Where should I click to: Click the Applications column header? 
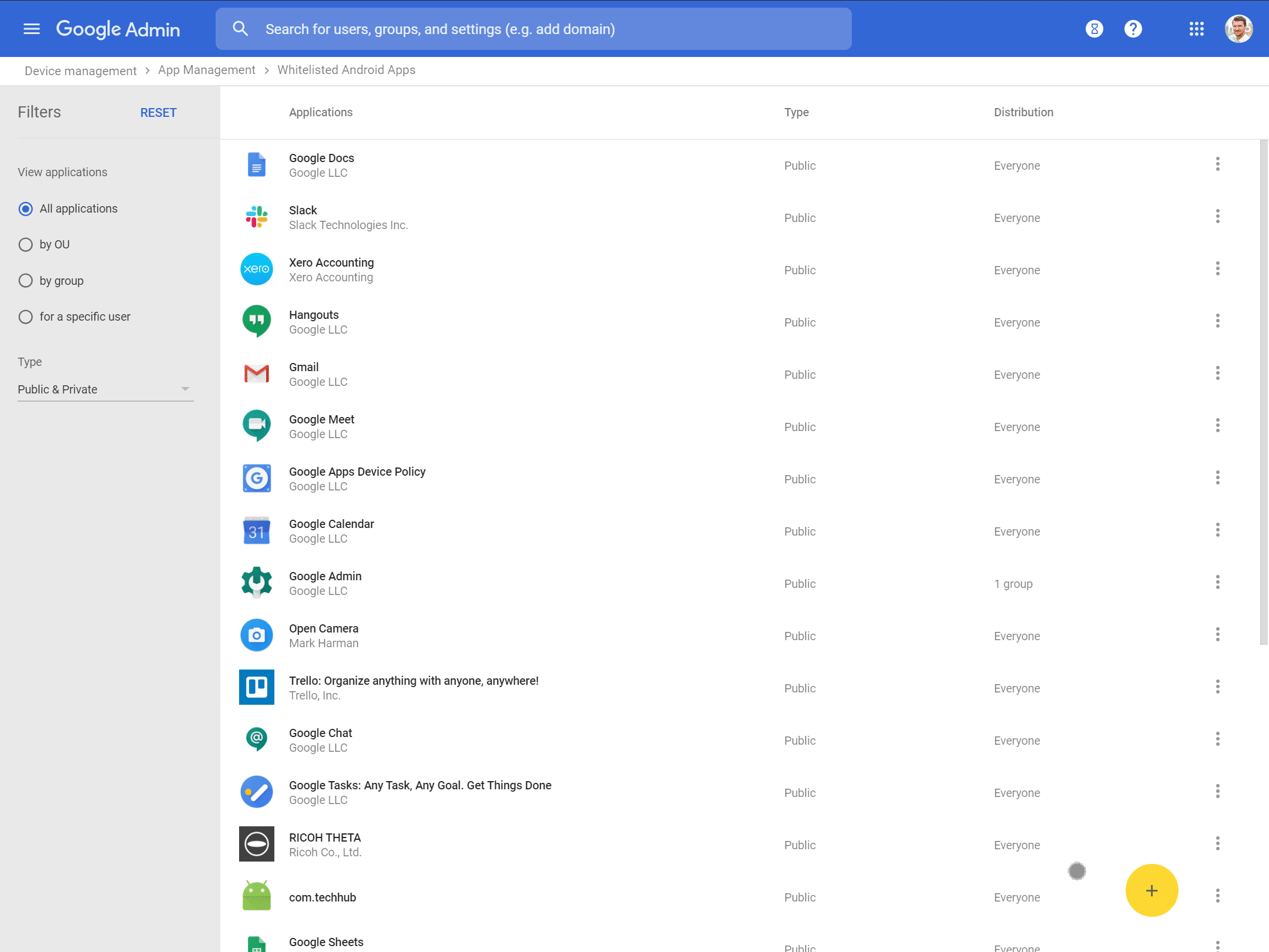[321, 112]
